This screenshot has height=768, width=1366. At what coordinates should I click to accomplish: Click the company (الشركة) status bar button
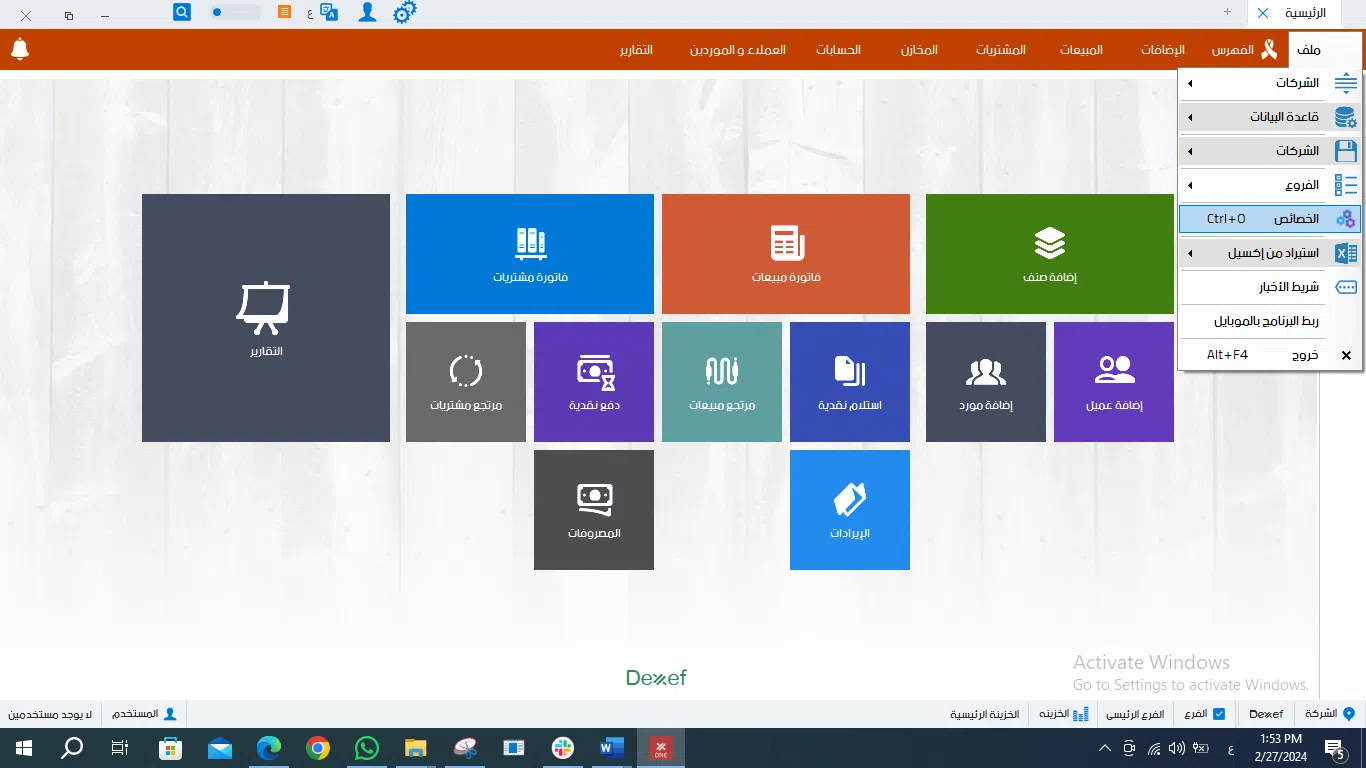(1328, 714)
